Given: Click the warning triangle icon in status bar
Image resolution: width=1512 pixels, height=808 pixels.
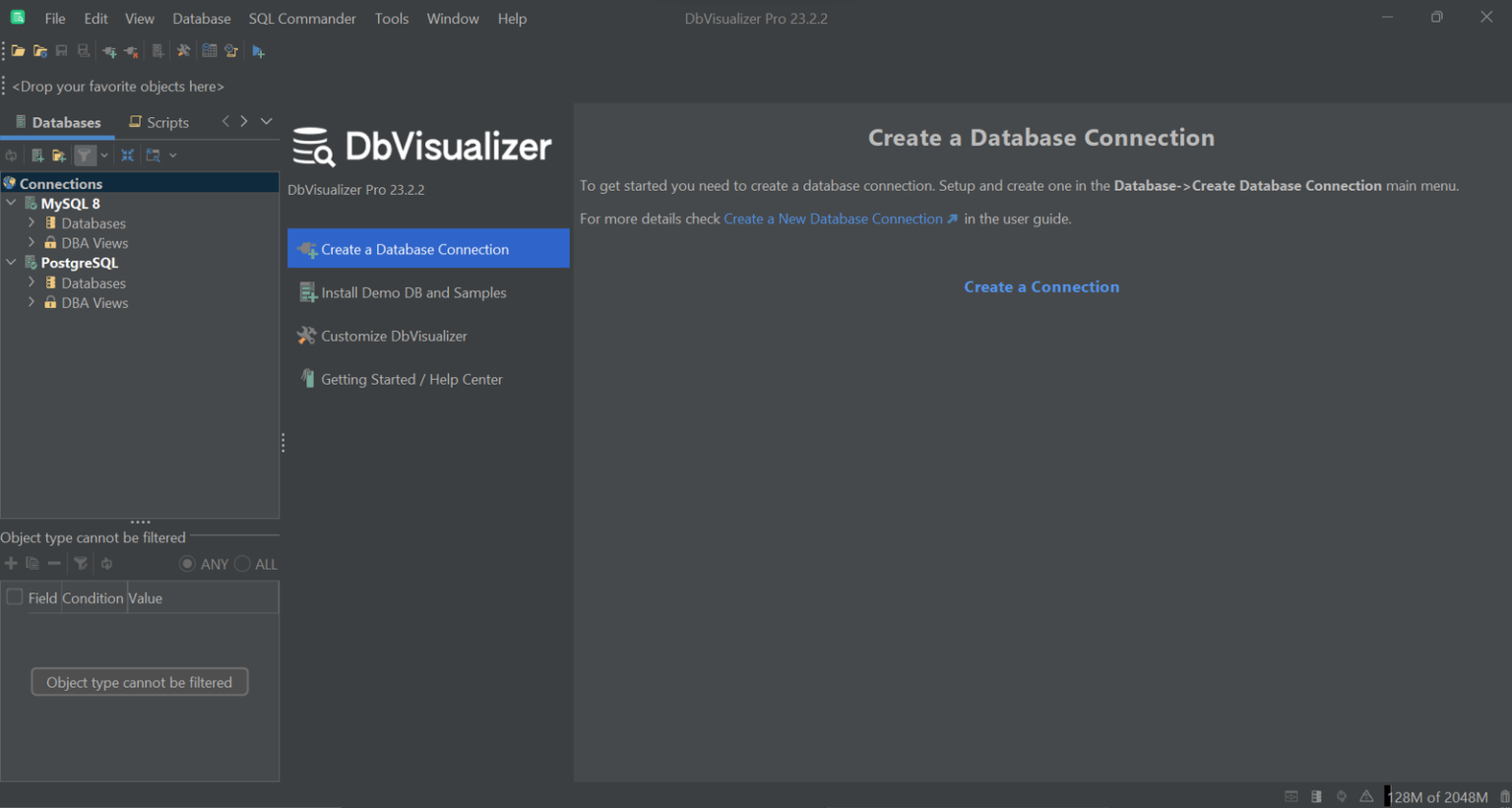Looking at the screenshot, I should click(x=1366, y=797).
